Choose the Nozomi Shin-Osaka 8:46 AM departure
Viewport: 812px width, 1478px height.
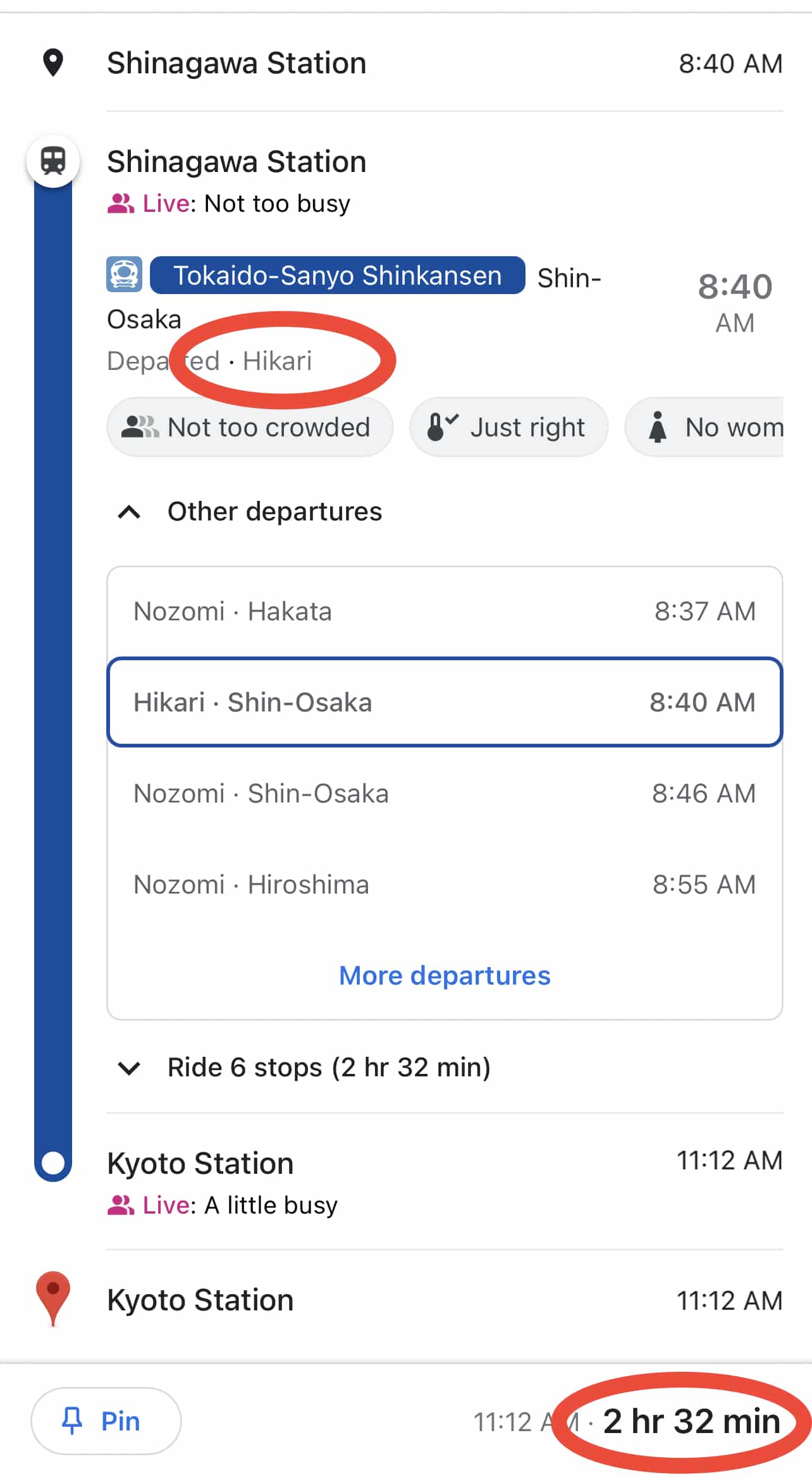(445, 794)
